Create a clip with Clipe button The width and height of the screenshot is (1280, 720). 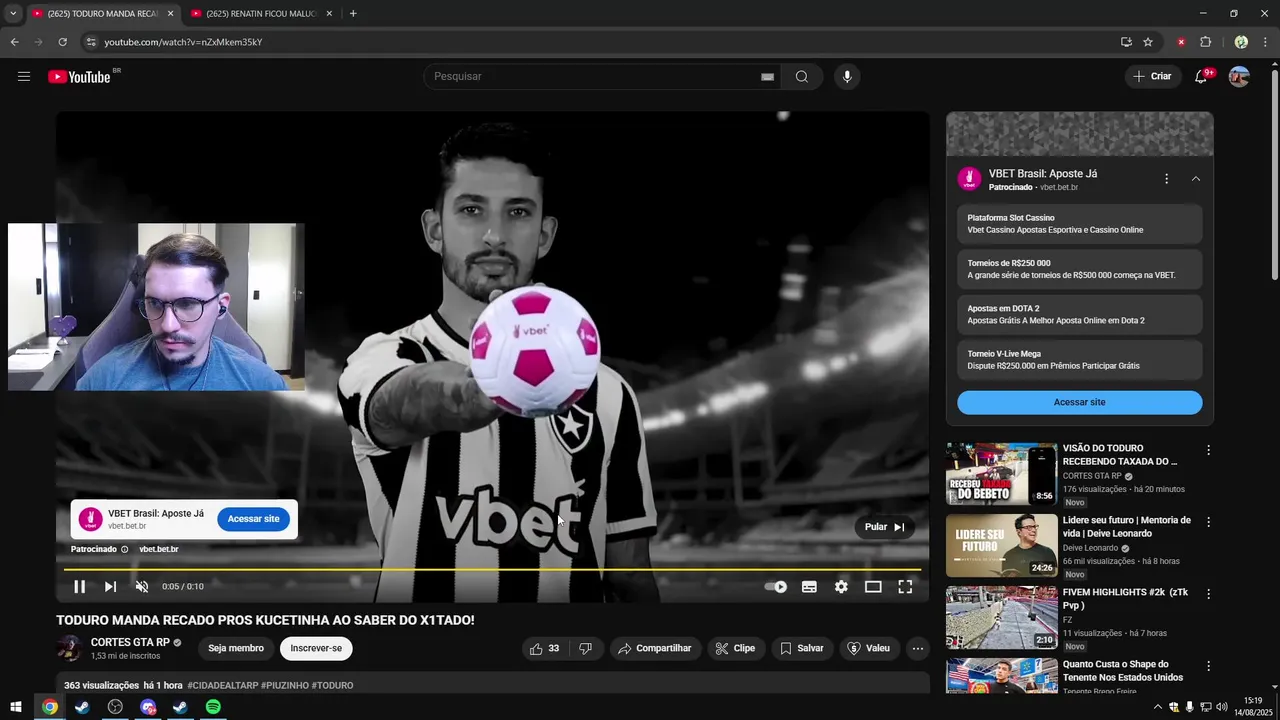[x=735, y=648]
